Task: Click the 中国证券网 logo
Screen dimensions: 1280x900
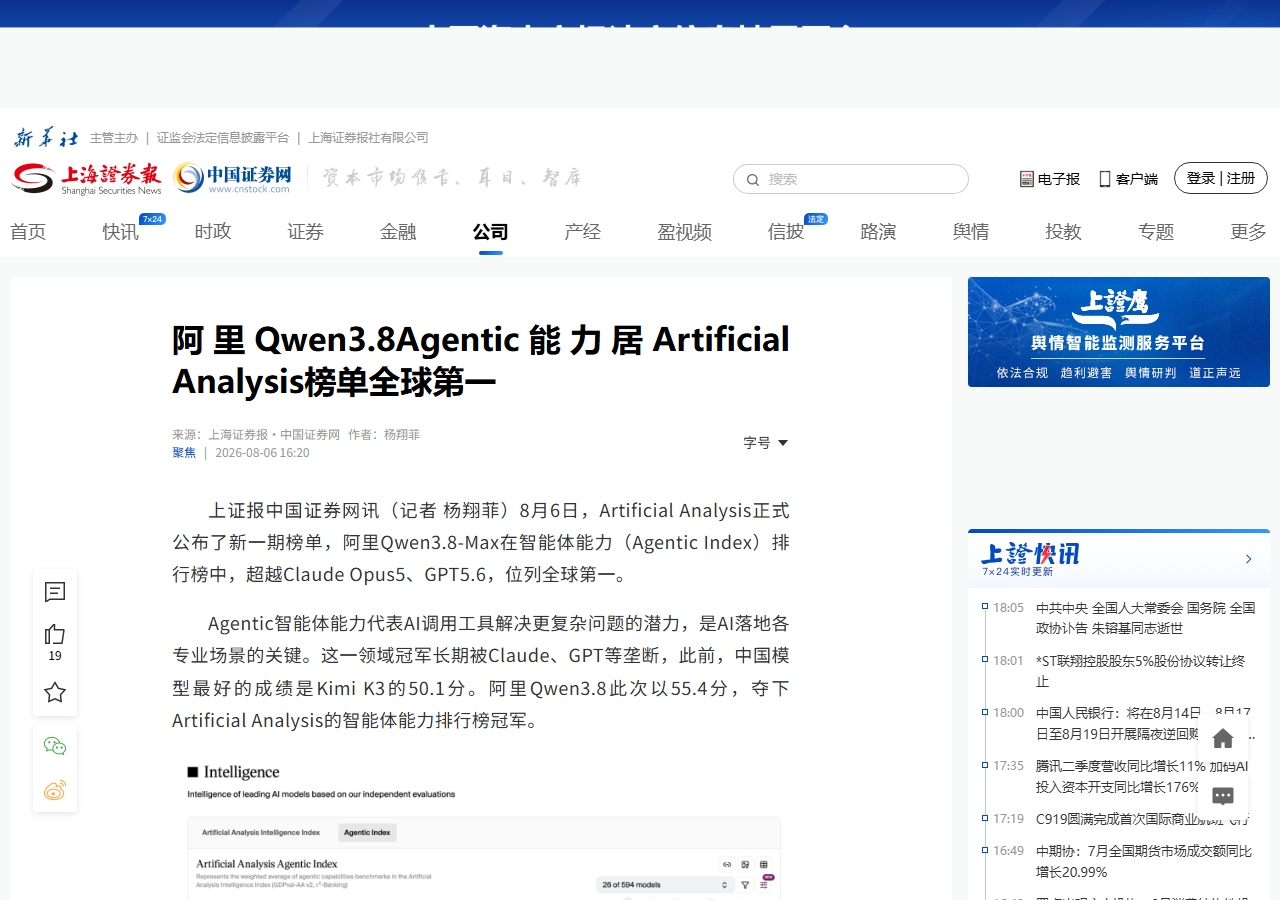Action: pos(233,178)
